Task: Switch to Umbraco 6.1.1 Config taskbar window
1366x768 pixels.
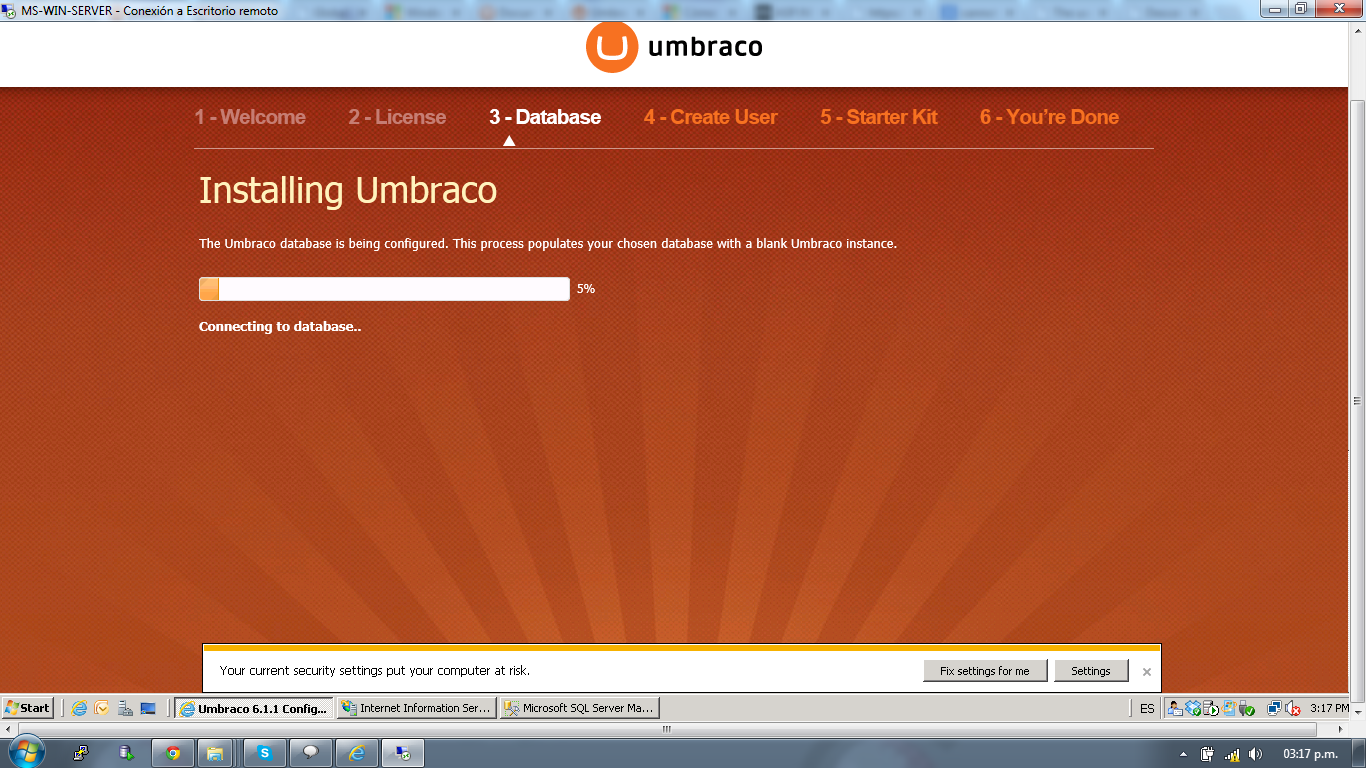Action: pyautogui.click(x=254, y=708)
